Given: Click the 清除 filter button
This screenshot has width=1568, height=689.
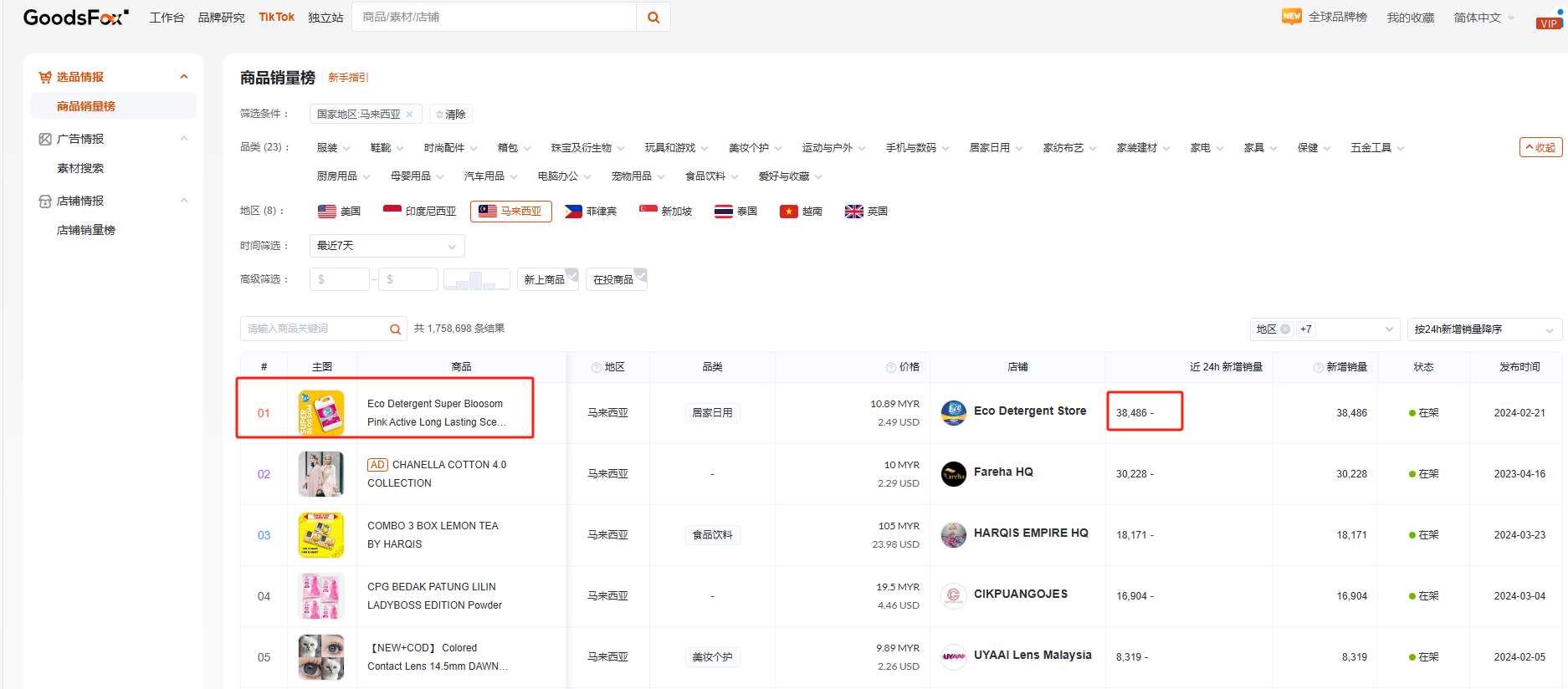Looking at the screenshot, I should point(451,115).
